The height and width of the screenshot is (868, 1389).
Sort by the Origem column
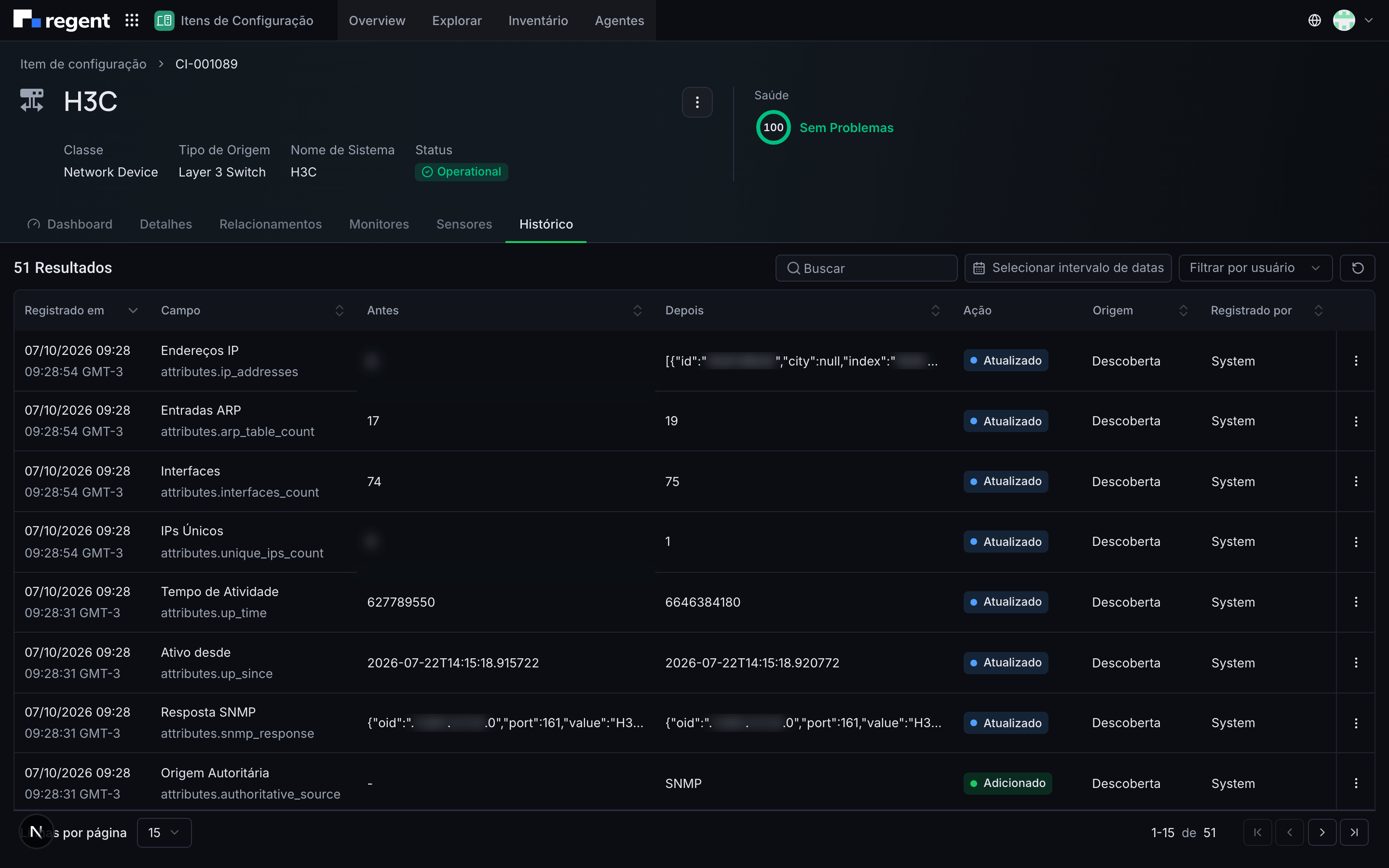tap(1140, 310)
